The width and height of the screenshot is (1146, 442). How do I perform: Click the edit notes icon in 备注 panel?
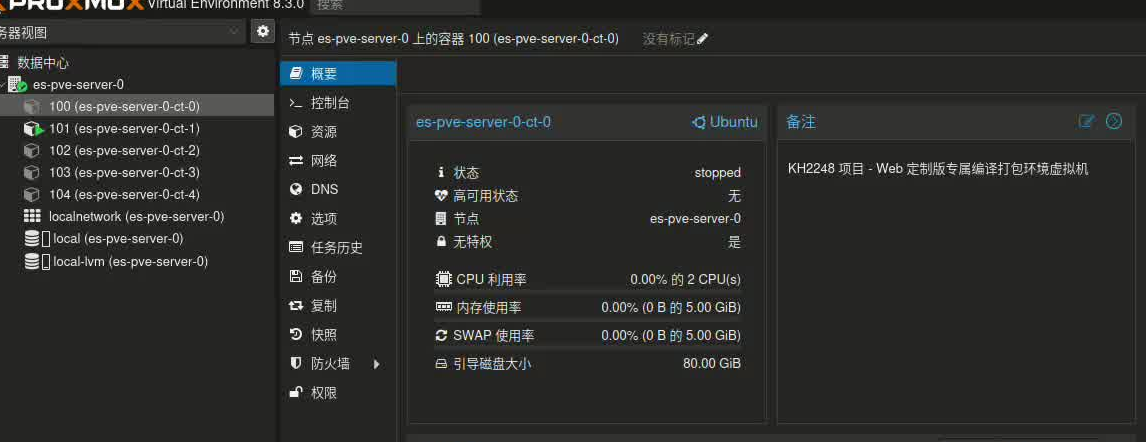(1087, 121)
